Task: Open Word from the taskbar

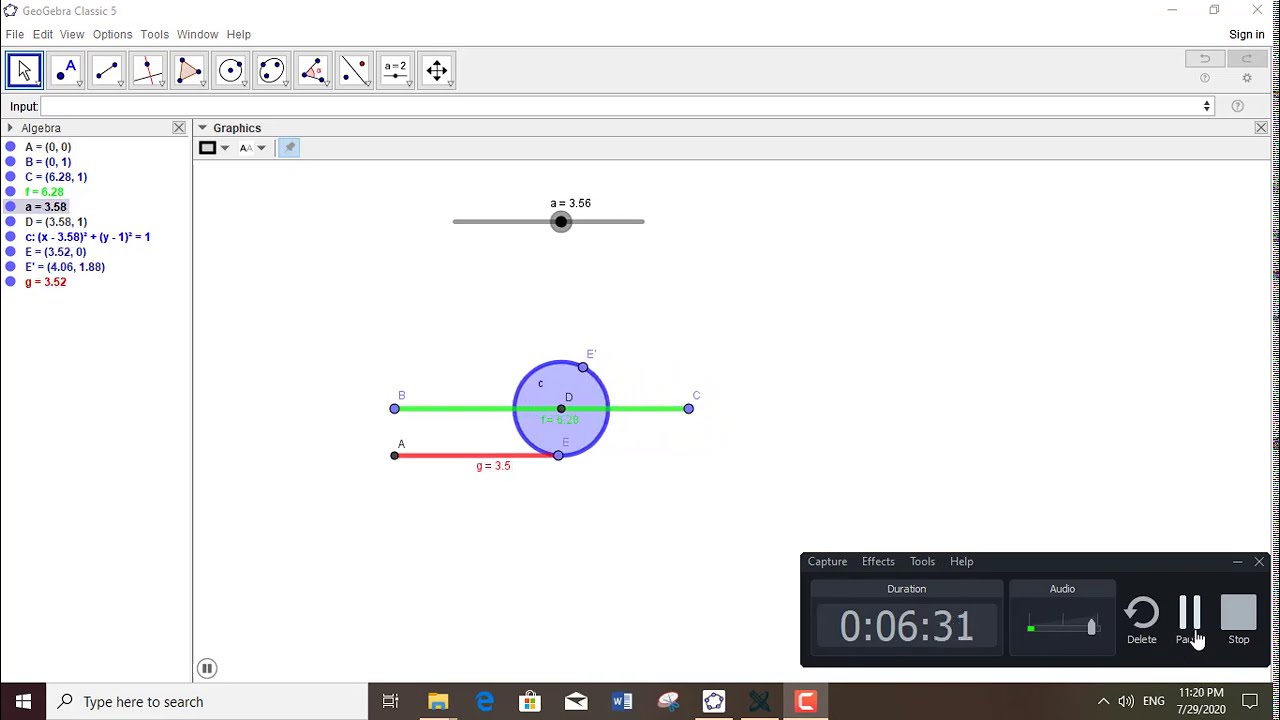Action: coord(622,701)
